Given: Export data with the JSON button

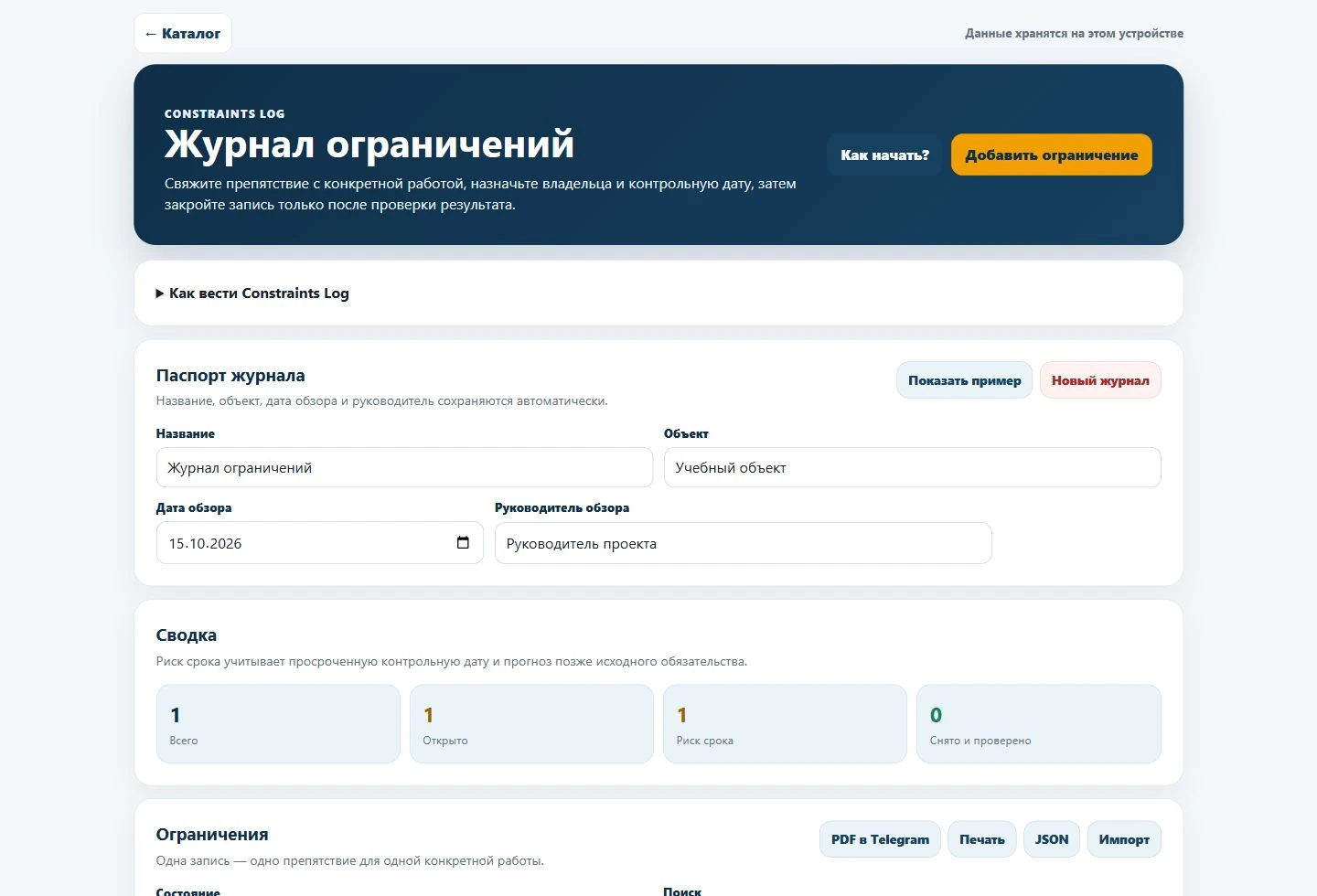Looking at the screenshot, I should 1052,839.
